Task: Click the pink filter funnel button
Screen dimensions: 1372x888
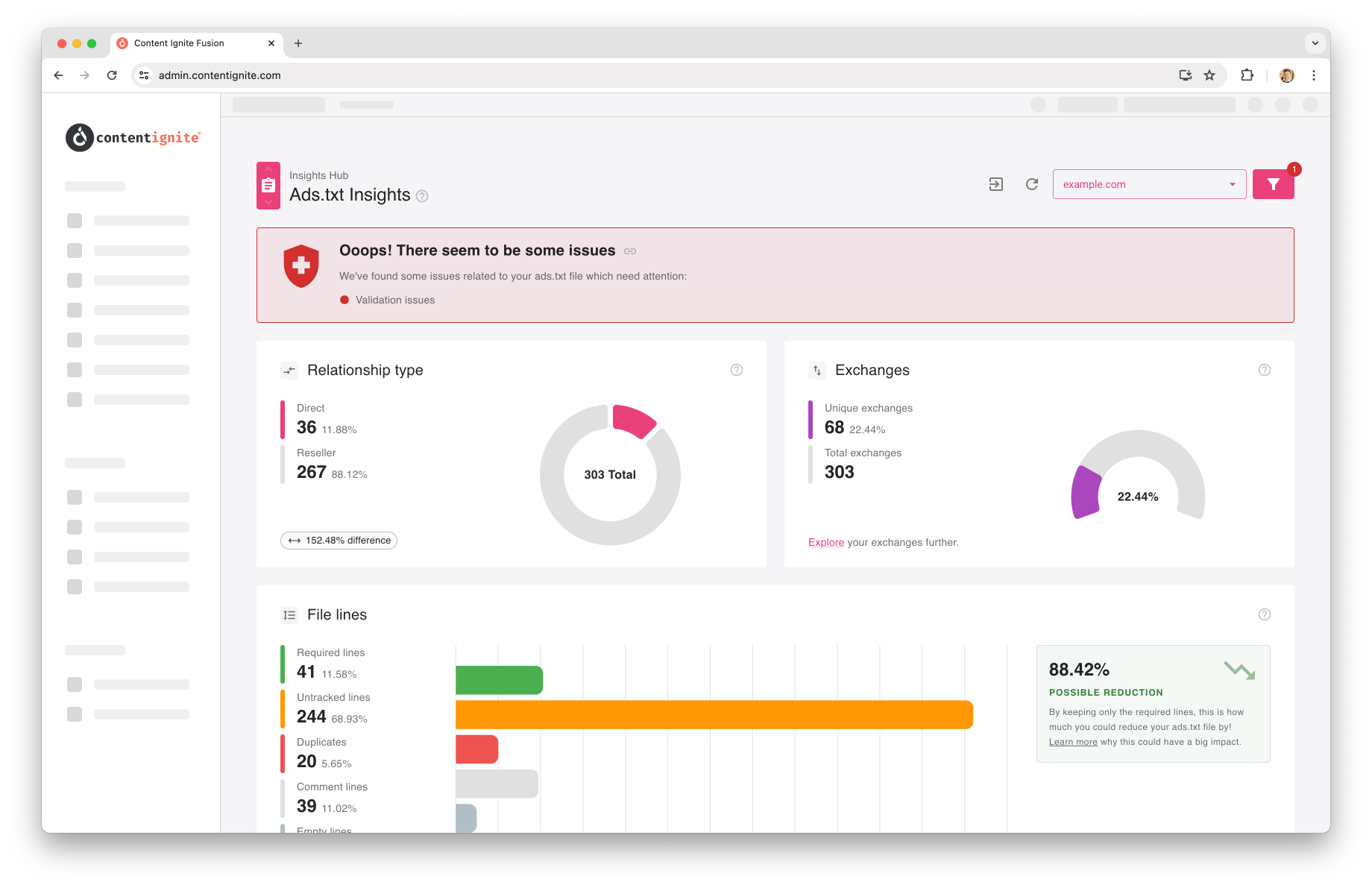Action: pyautogui.click(x=1273, y=184)
